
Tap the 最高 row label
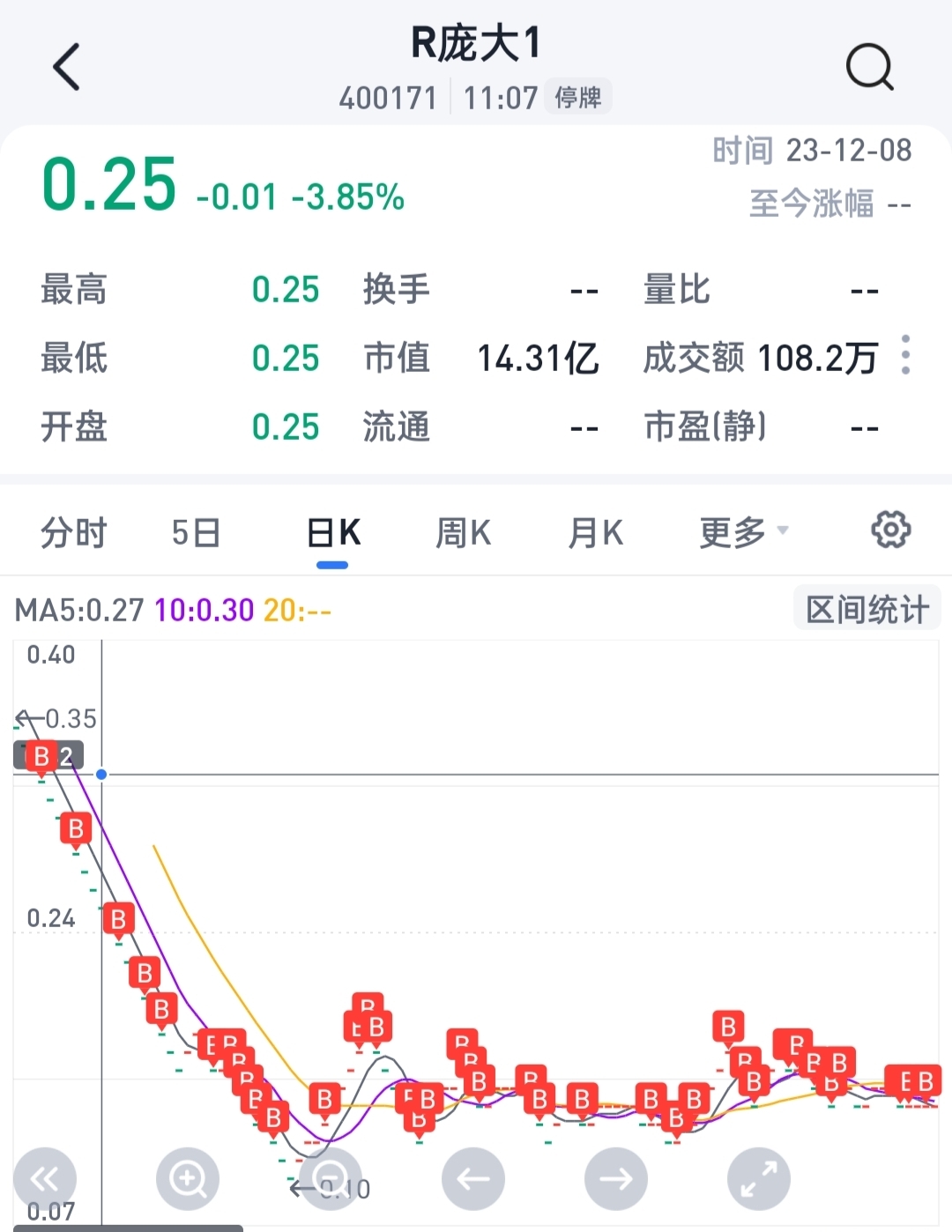coord(74,289)
